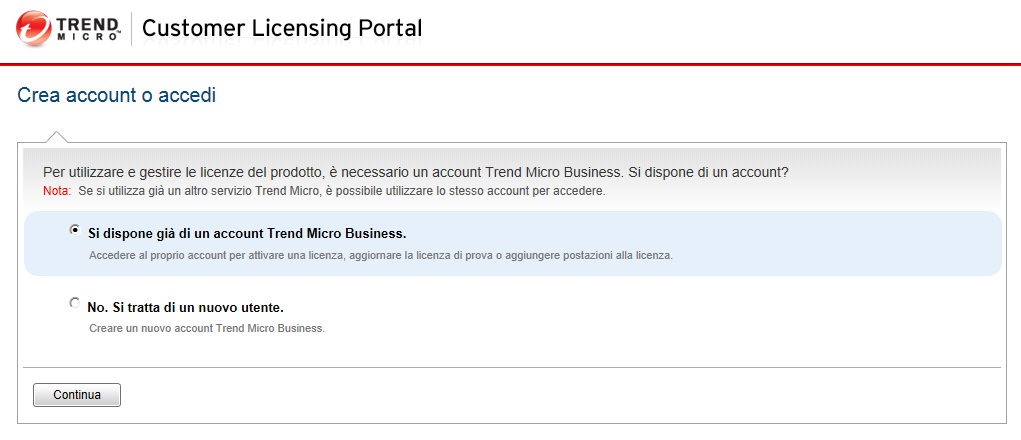Click label 'Si dispone già di un account'
This screenshot has width=1021, height=440.
tap(247, 234)
